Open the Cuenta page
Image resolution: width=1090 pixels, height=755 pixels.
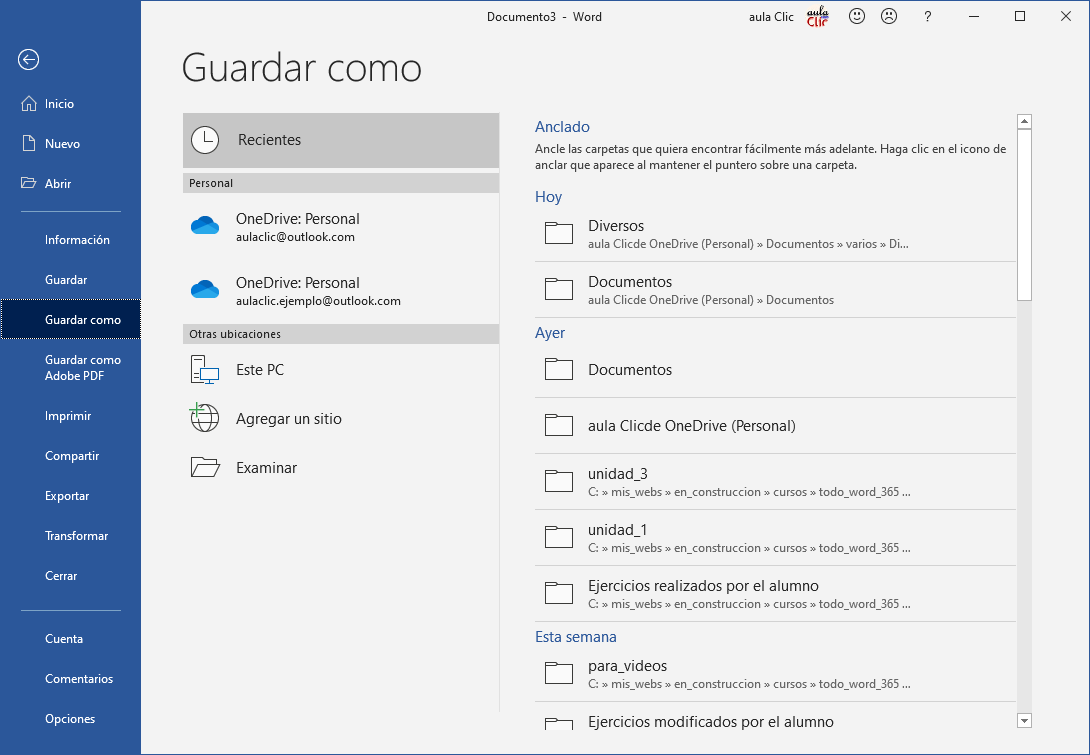coord(64,639)
